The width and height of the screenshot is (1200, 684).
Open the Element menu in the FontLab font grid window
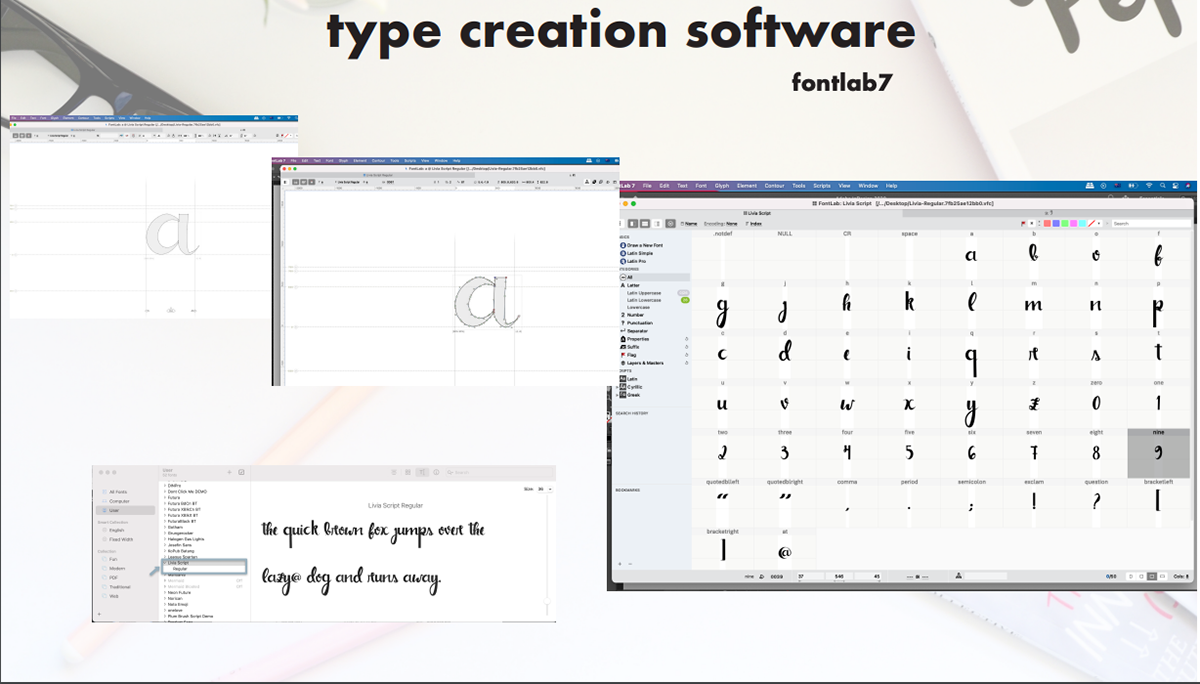coord(747,186)
